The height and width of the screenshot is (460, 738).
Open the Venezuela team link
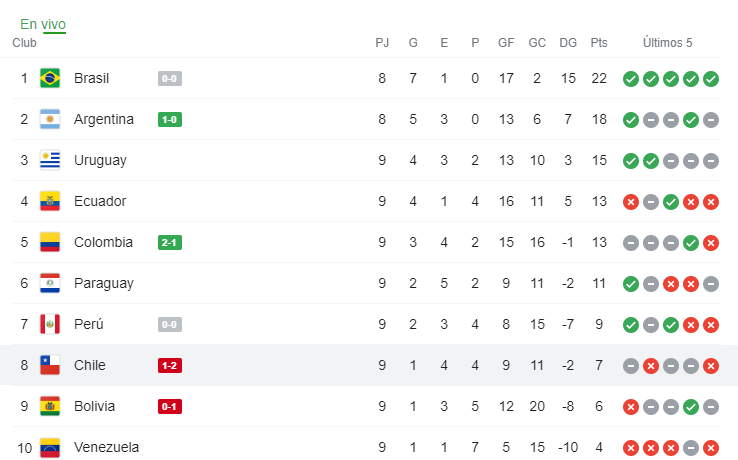(x=106, y=447)
